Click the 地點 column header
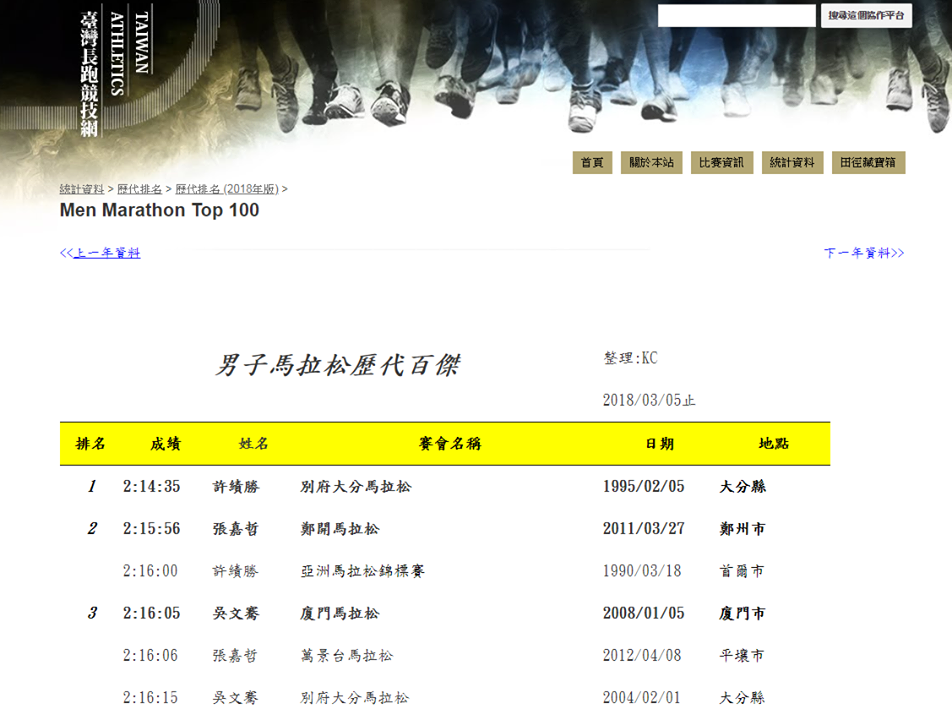Image resolution: width=952 pixels, height=720 pixels. 774,444
